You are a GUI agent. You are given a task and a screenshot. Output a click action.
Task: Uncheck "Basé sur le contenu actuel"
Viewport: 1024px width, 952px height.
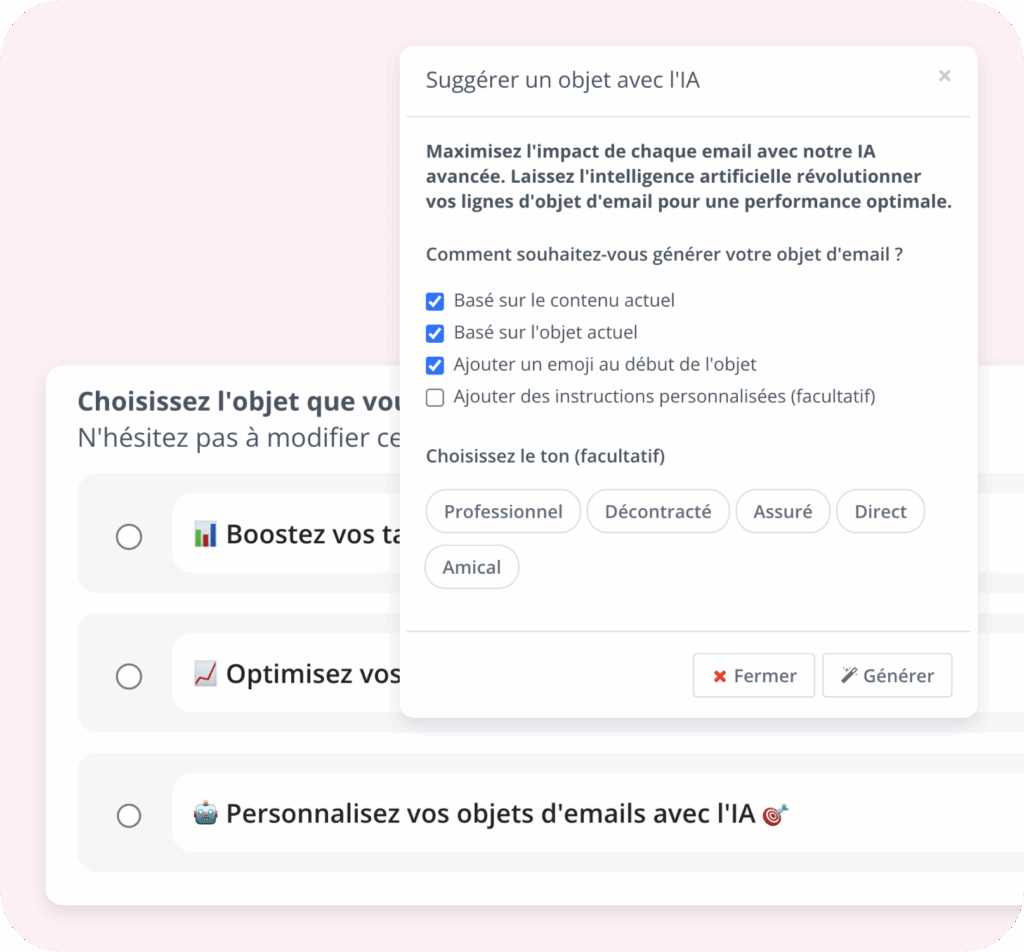coord(435,301)
